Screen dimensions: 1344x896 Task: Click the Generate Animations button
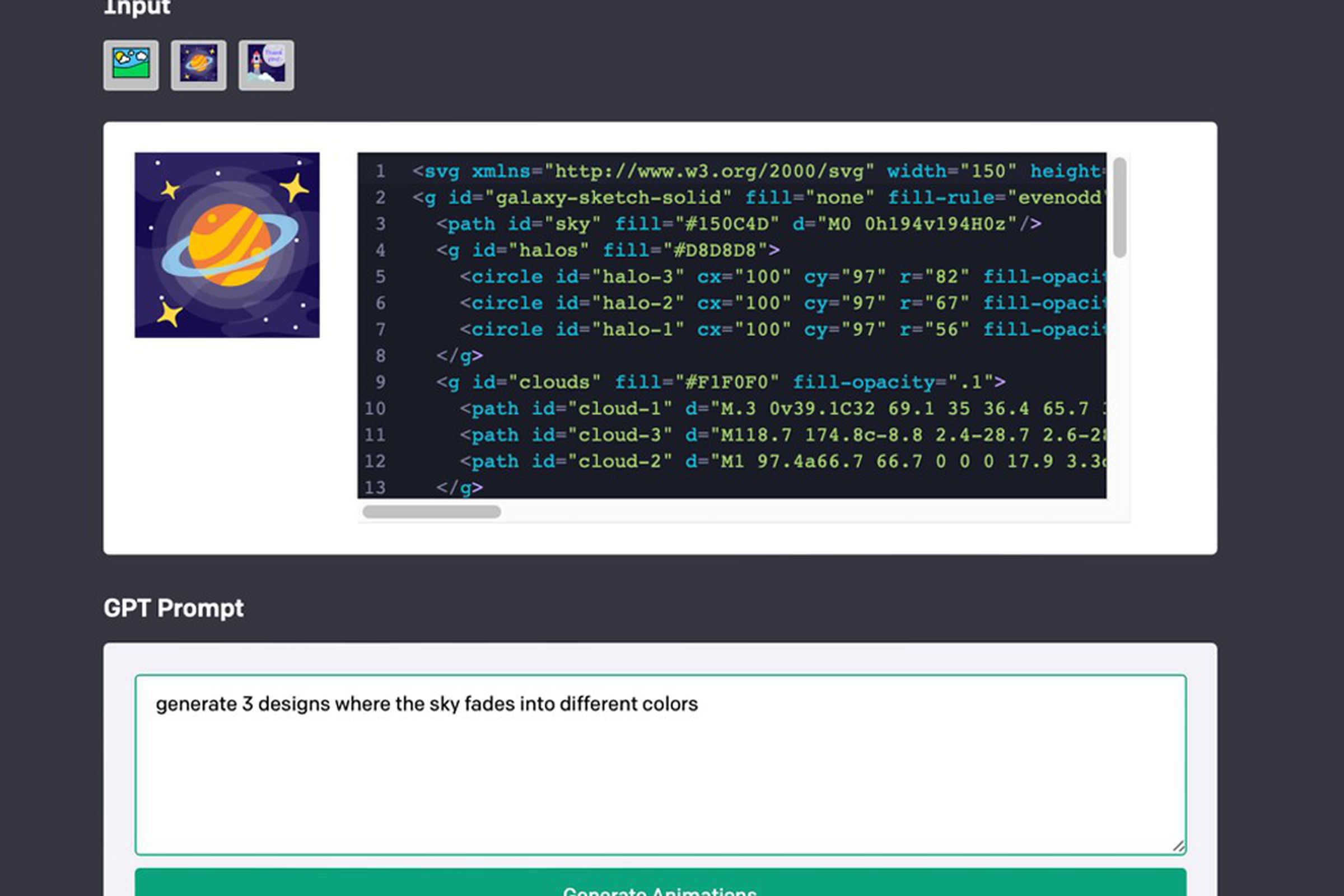click(660, 885)
